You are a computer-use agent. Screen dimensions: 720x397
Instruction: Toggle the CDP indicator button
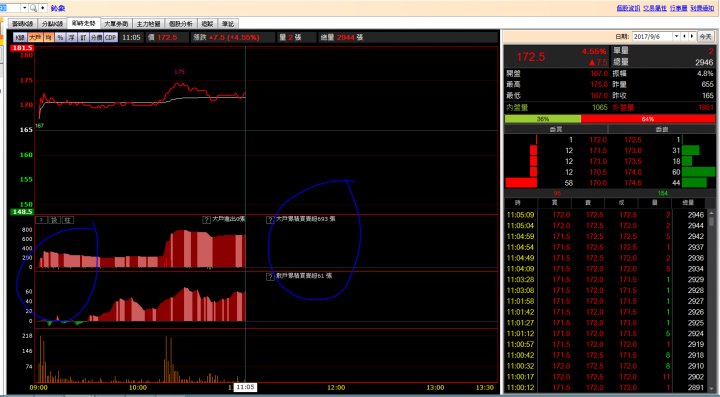111,38
